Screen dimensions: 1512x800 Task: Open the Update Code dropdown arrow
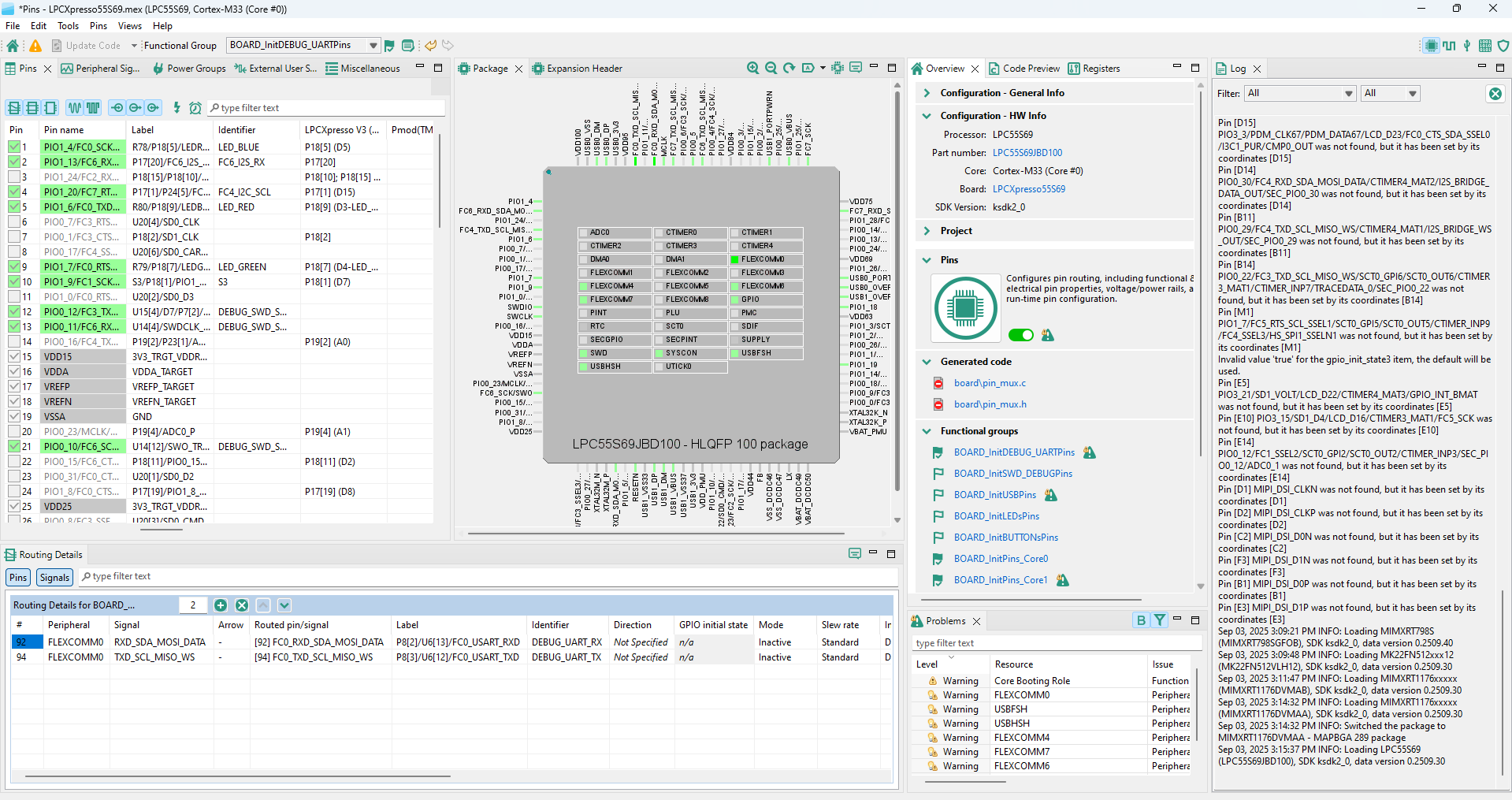click(x=134, y=46)
